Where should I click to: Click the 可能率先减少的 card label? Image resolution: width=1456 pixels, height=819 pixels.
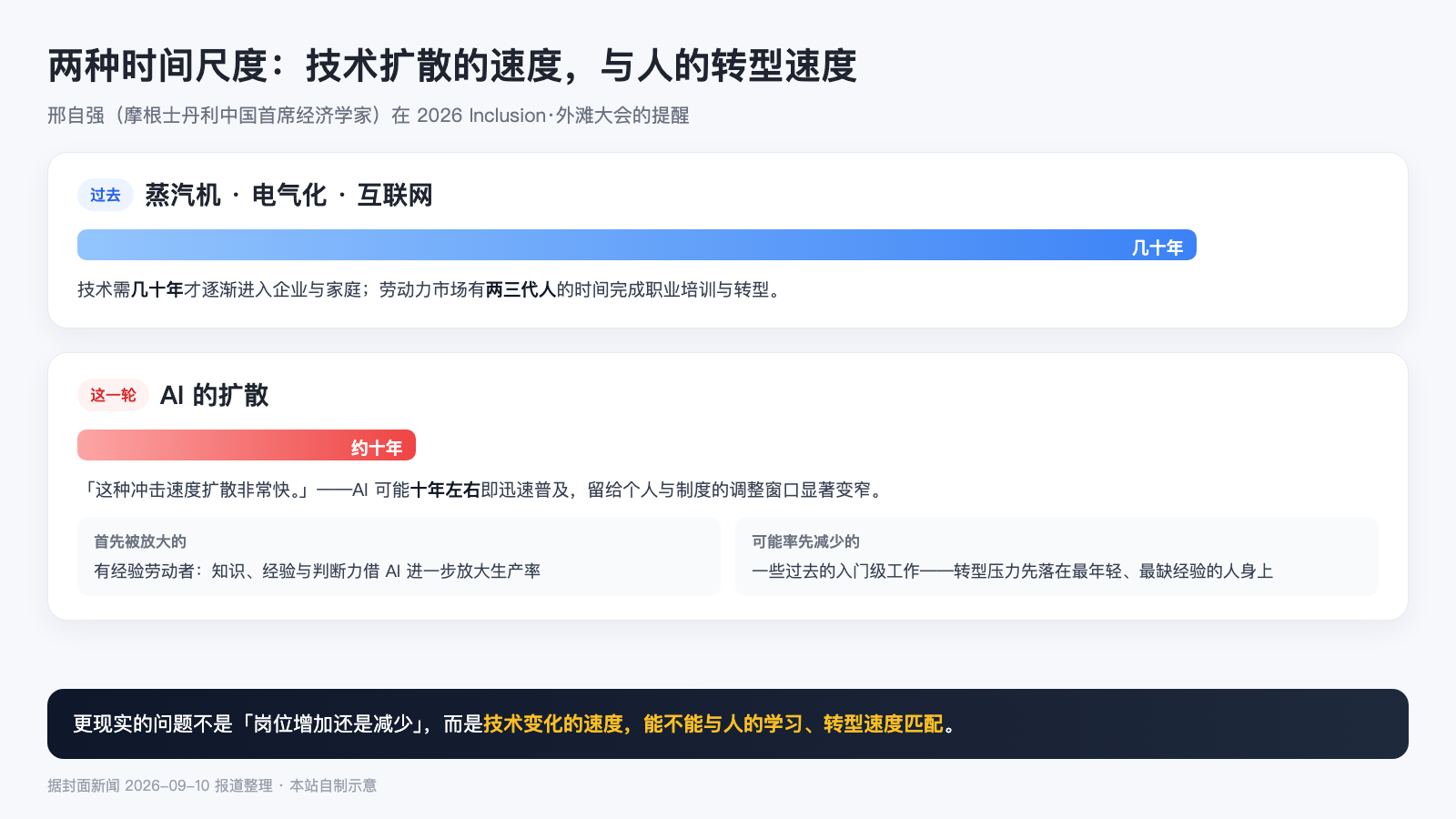point(805,541)
